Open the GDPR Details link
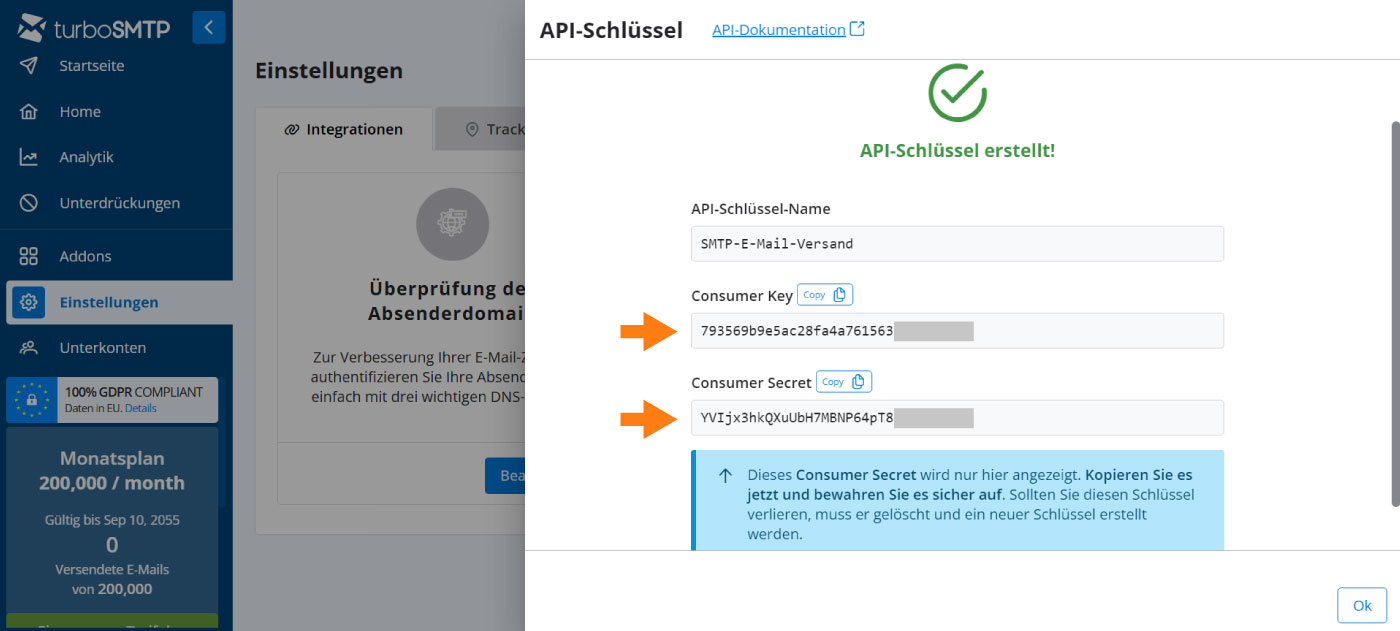 [141, 408]
